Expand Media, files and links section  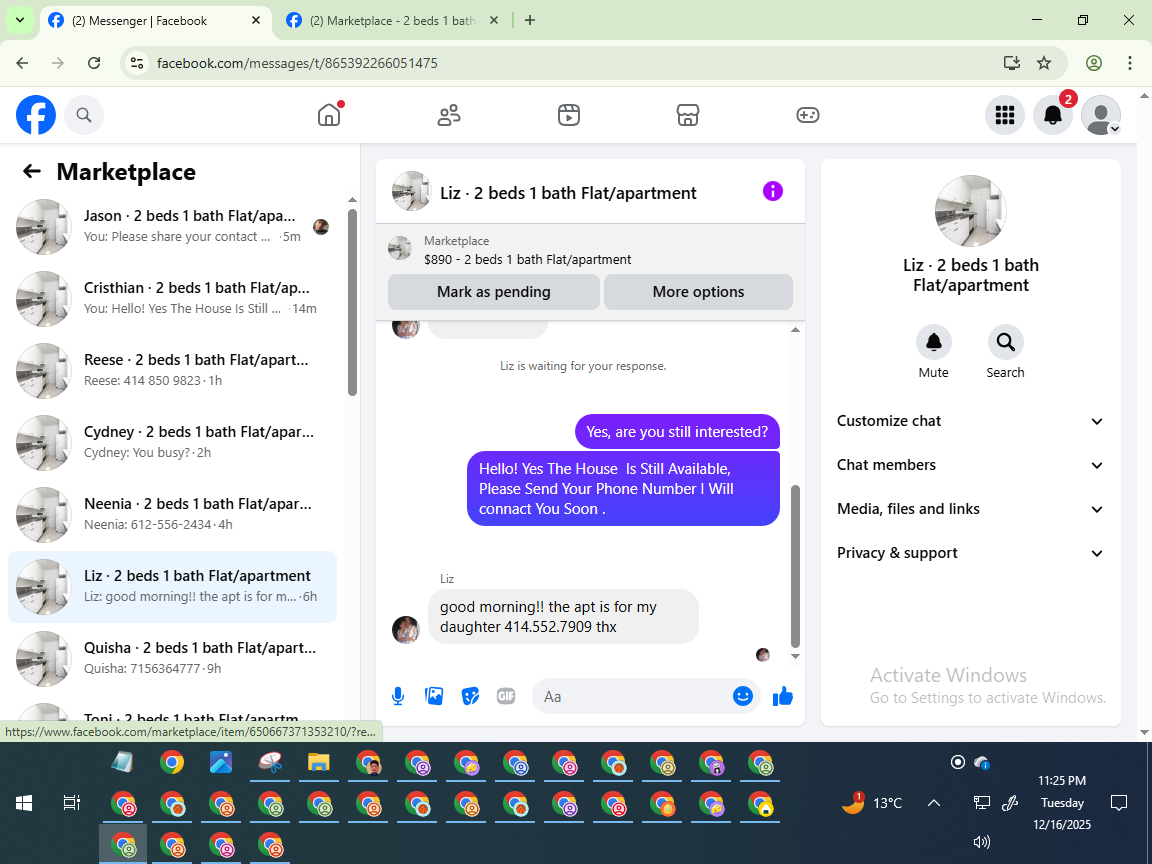[971, 509]
